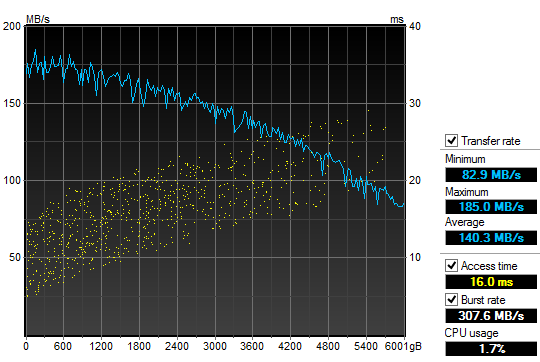Click the MB/s axis unit label
540x362 pixels.
pyautogui.click(x=38, y=19)
